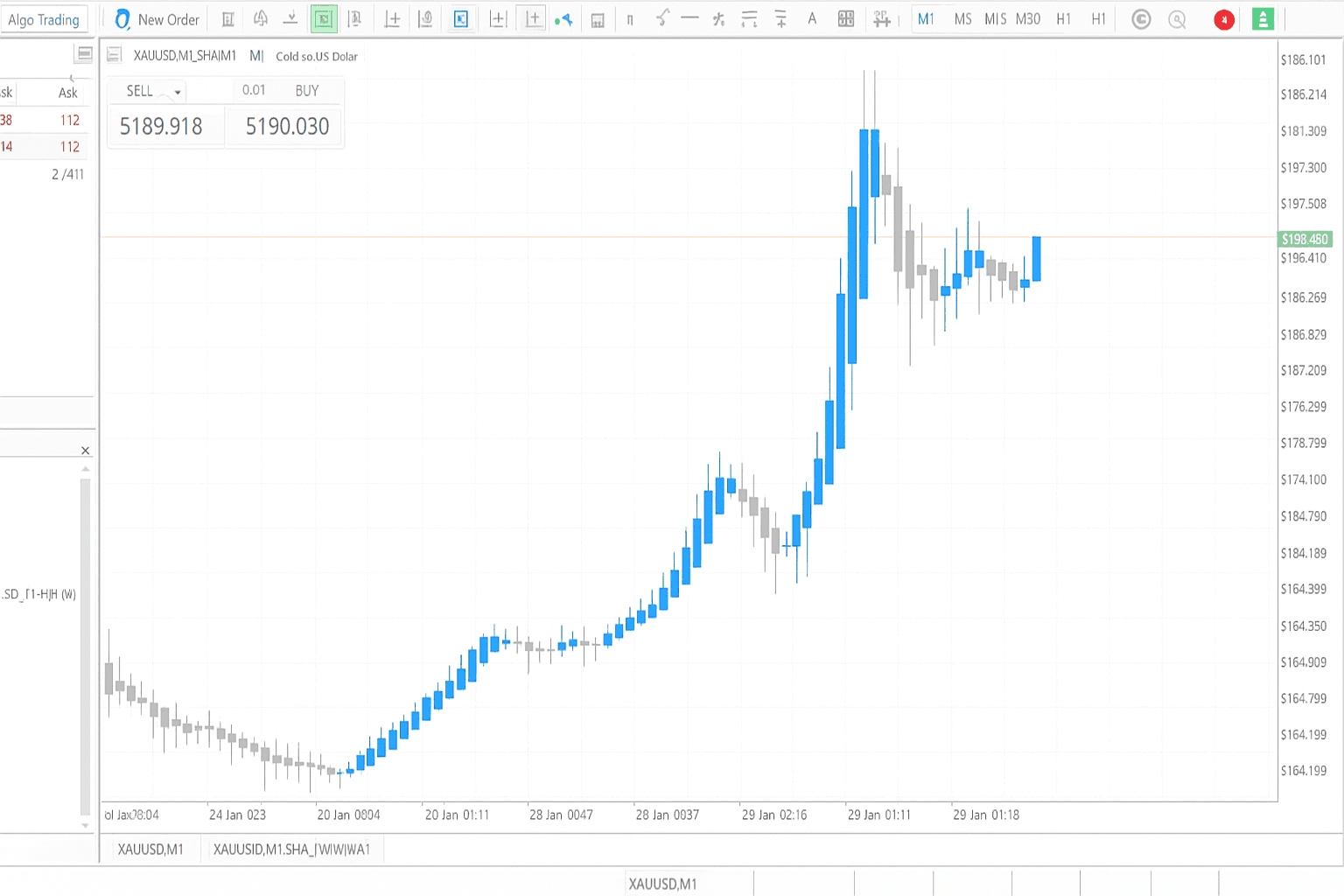Toggle the highlighted crosshair axis icon
The width and height of the screenshot is (1344, 896).
pos(533,19)
